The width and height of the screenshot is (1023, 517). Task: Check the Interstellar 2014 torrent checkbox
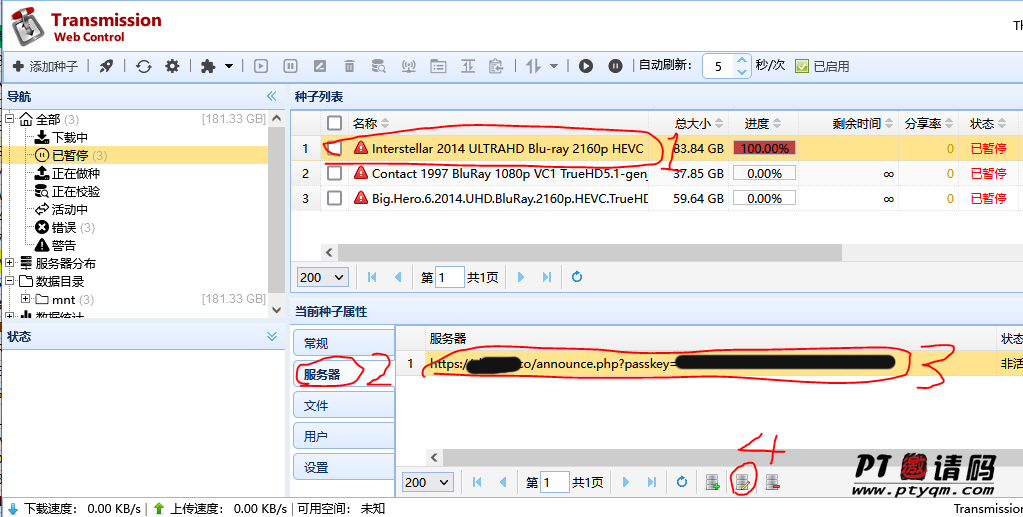tap(335, 148)
